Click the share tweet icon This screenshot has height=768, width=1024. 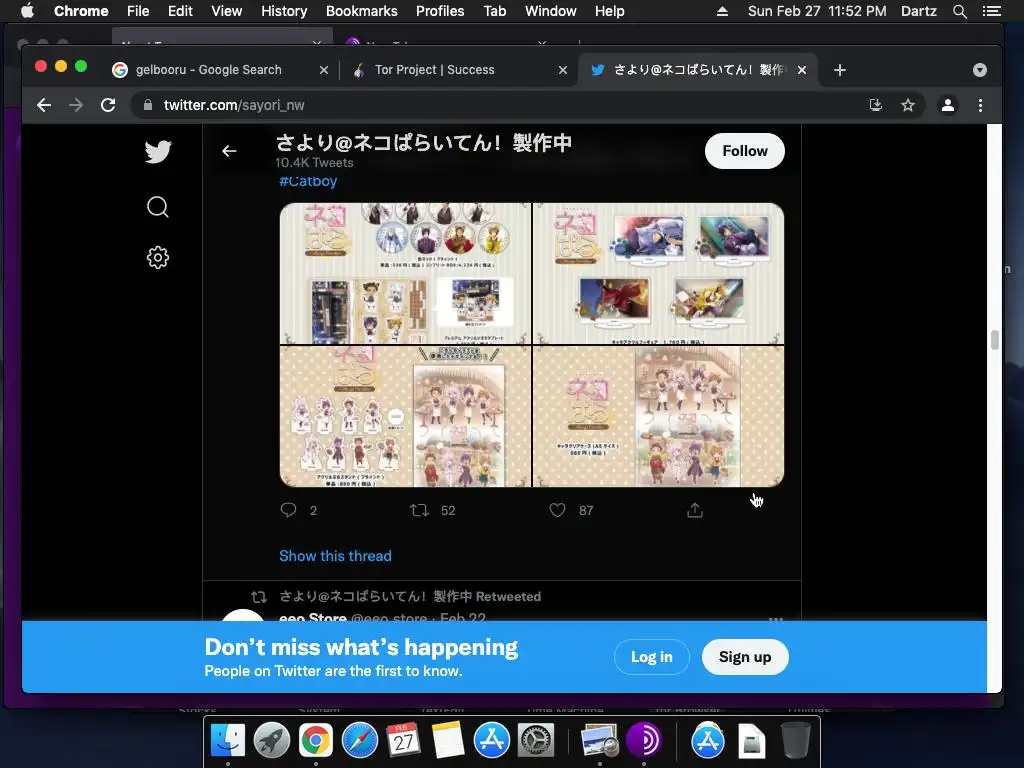(695, 510)
